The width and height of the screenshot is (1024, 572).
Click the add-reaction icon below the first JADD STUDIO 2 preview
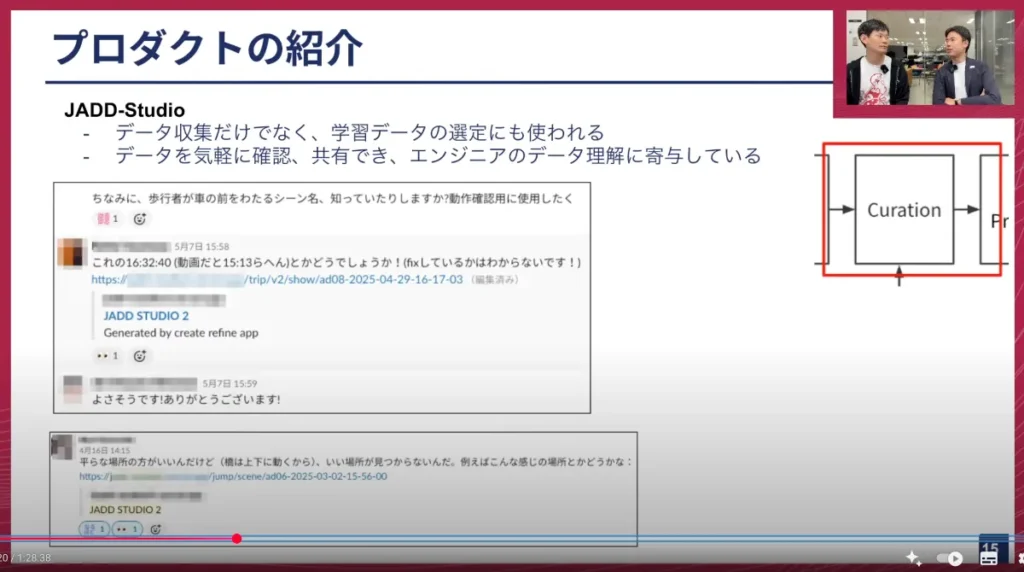(140, 355)
